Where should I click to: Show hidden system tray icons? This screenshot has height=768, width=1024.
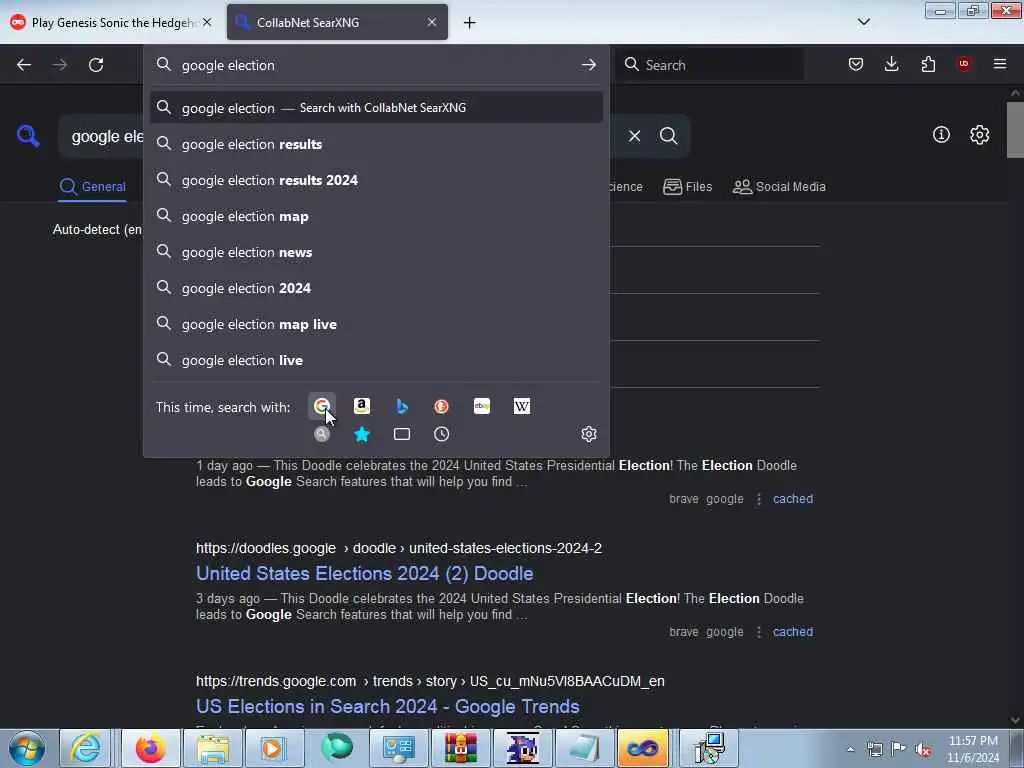point(850,749)
